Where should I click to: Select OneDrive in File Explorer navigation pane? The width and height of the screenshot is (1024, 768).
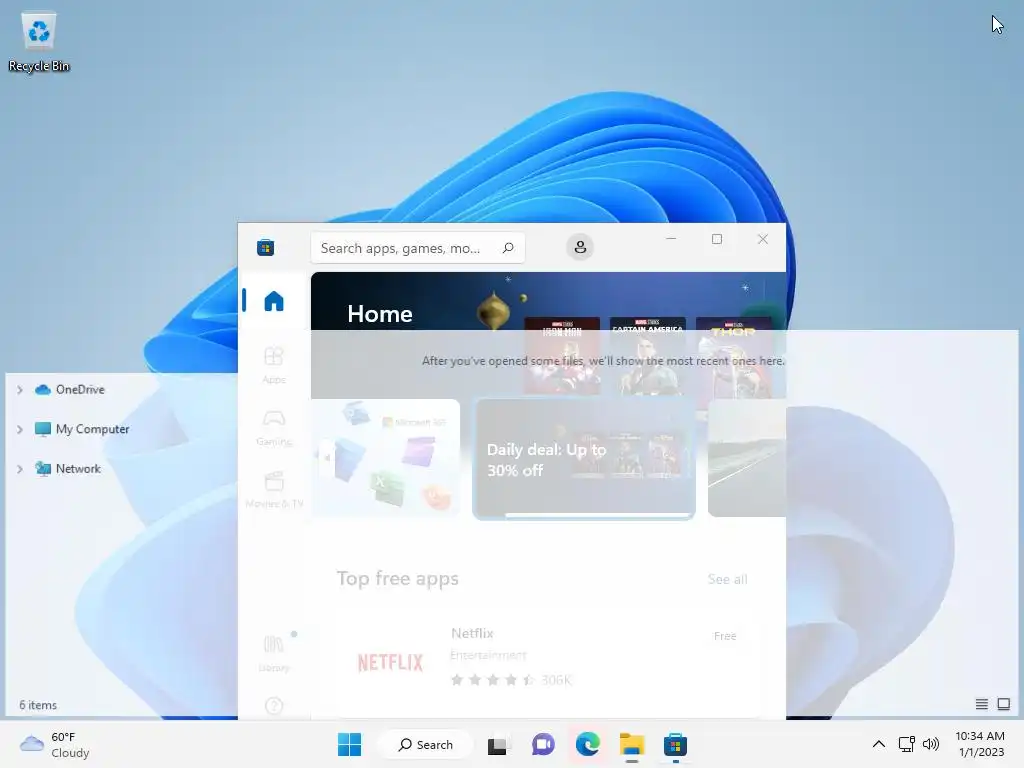70,390
